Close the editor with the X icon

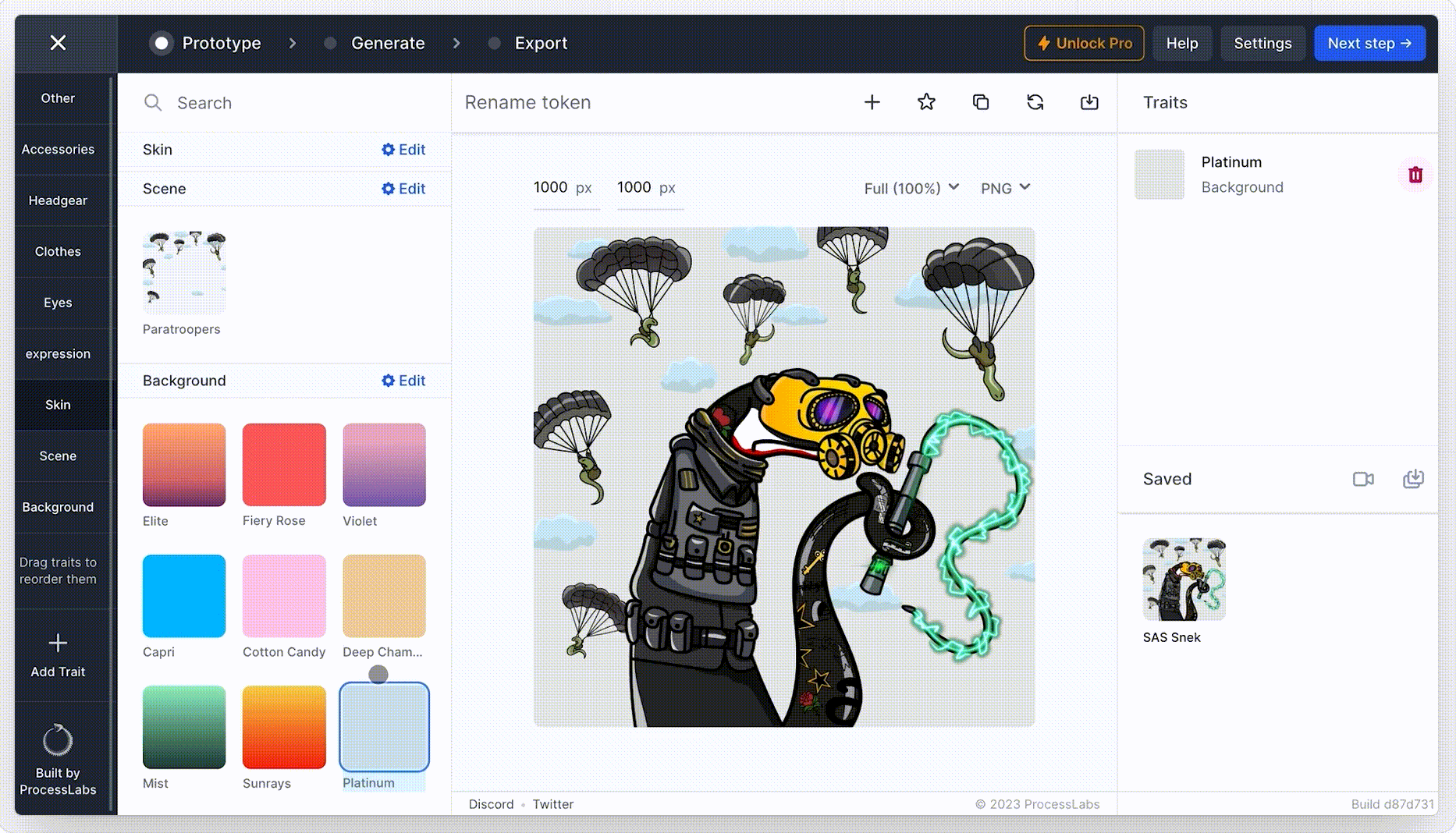coord(58,43)
